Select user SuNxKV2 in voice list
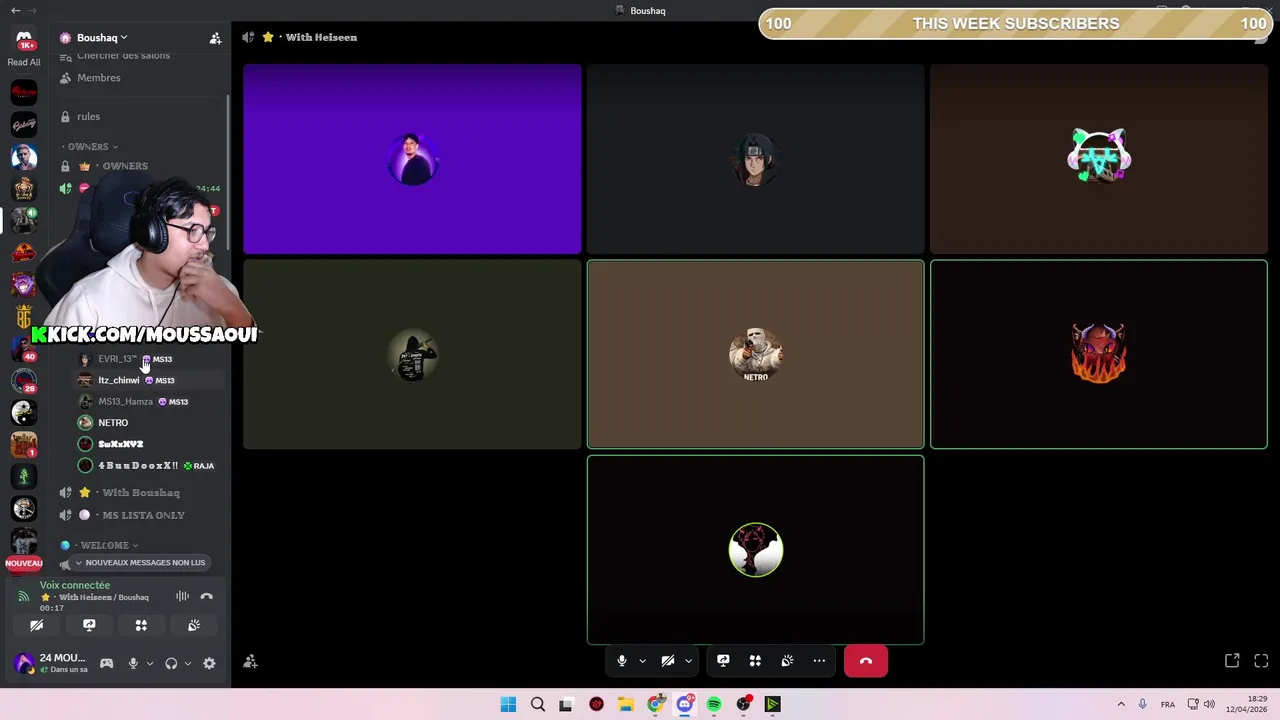 tap(120, 444)
